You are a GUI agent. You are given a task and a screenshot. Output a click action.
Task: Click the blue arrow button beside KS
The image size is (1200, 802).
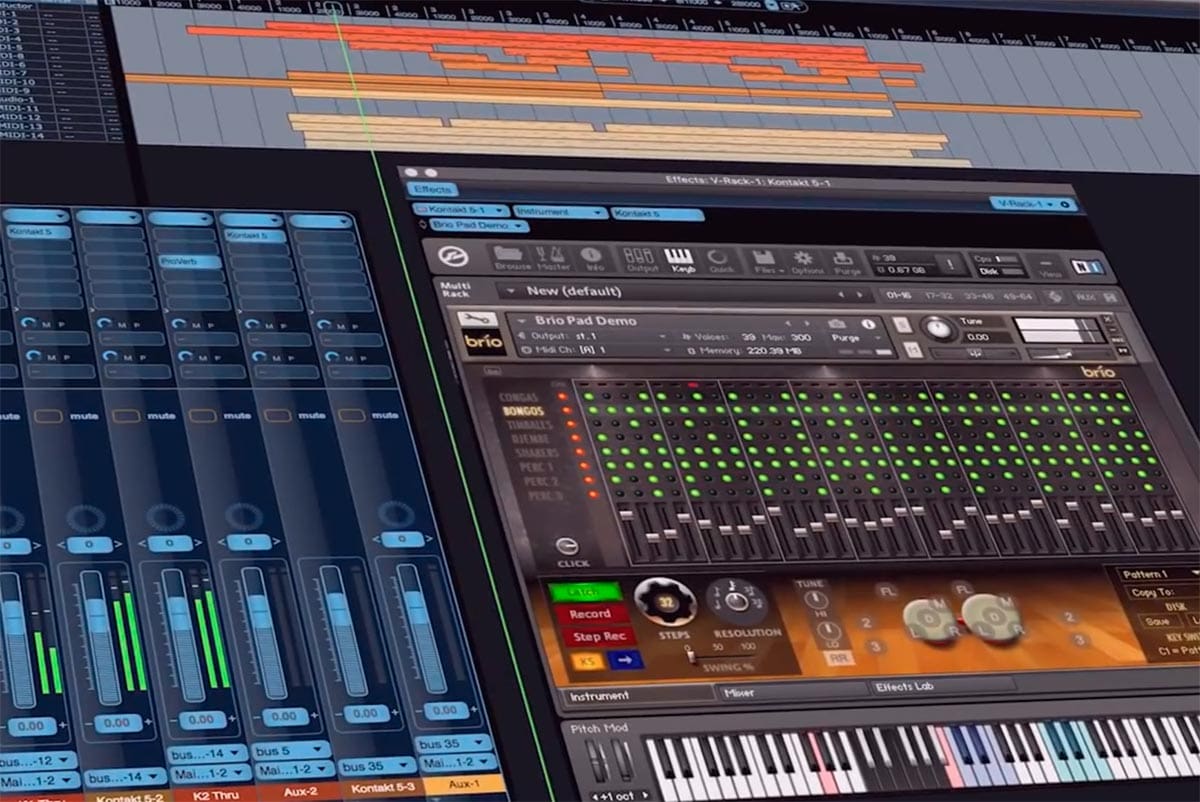625,660
